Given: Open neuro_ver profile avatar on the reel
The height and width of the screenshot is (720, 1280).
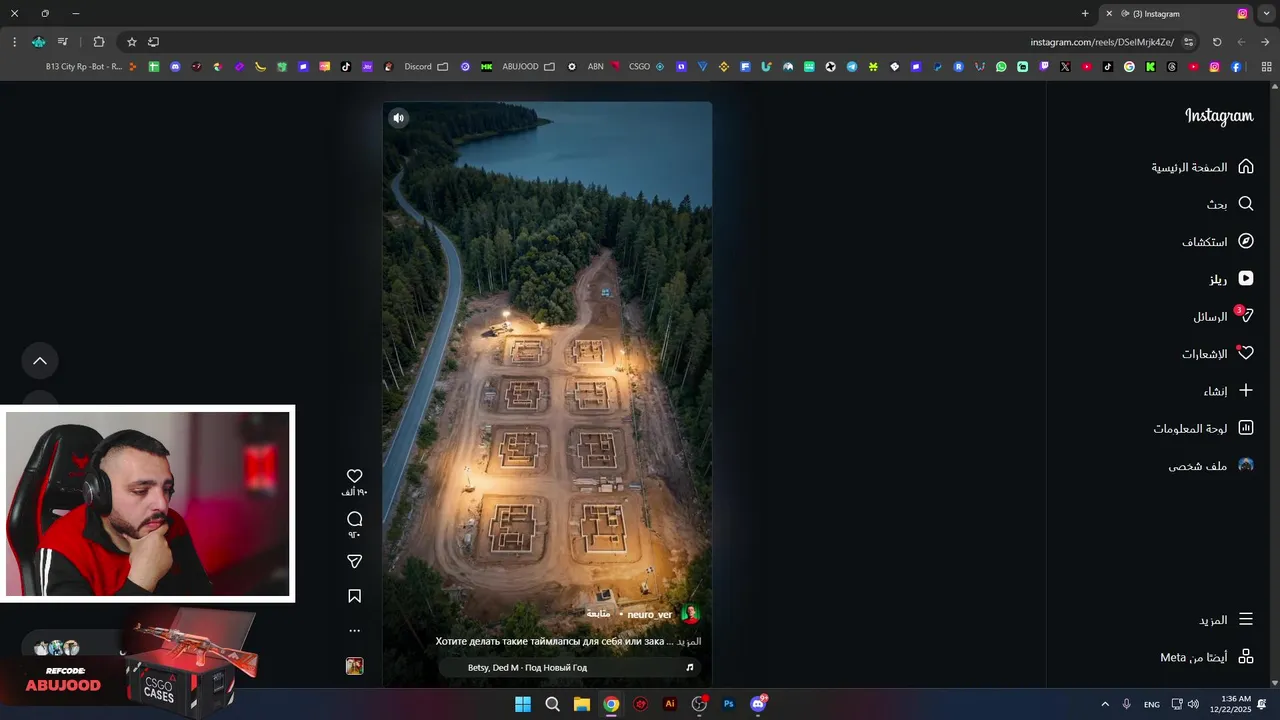Looking at the screenshot, I should click(x=690, y=614).
